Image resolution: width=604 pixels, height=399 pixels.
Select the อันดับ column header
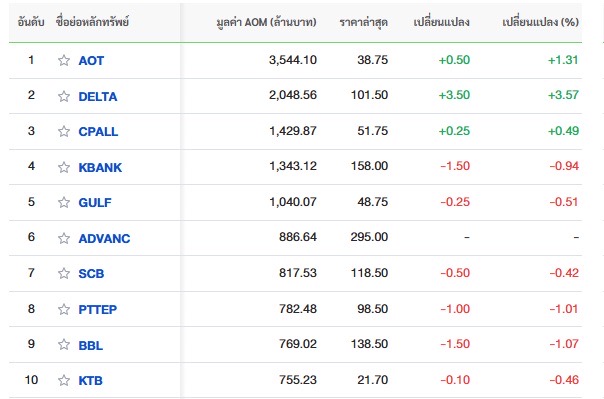pyautogui.click(x=31, y=22)
